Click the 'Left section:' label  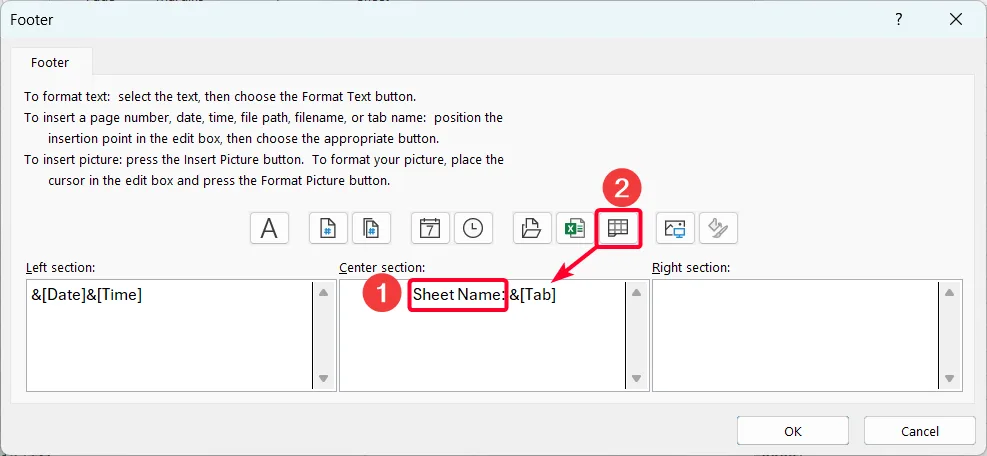pyautogui.click(x=60, y=268)
